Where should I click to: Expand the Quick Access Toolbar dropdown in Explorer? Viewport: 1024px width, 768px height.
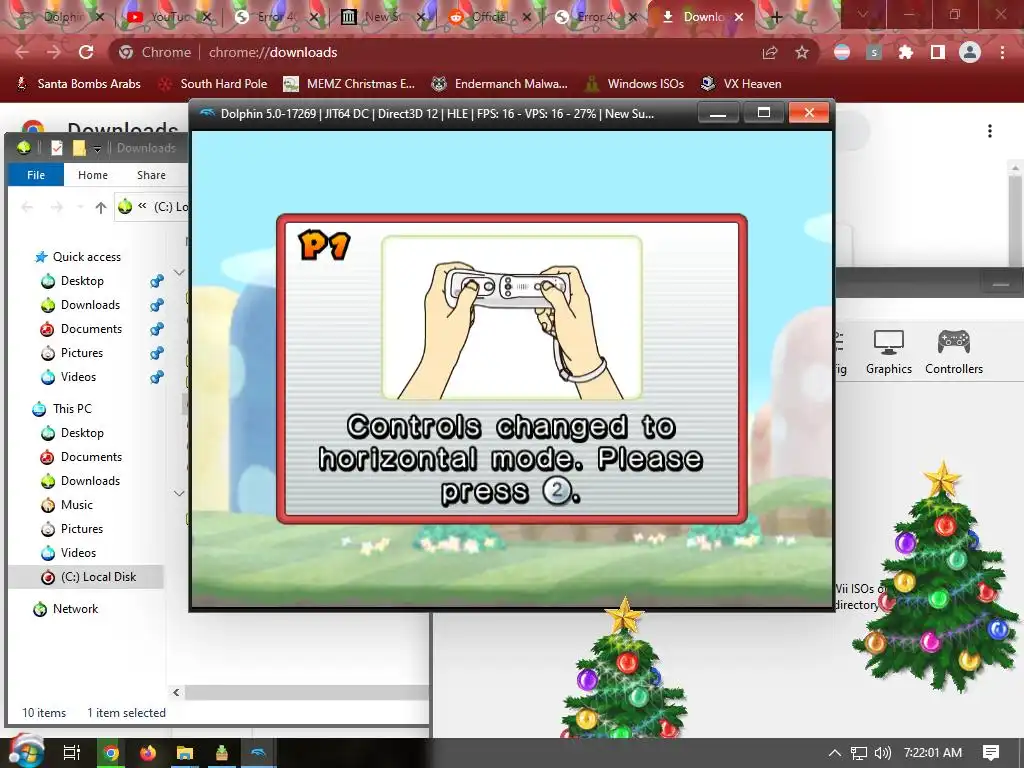tap(97, 149)
